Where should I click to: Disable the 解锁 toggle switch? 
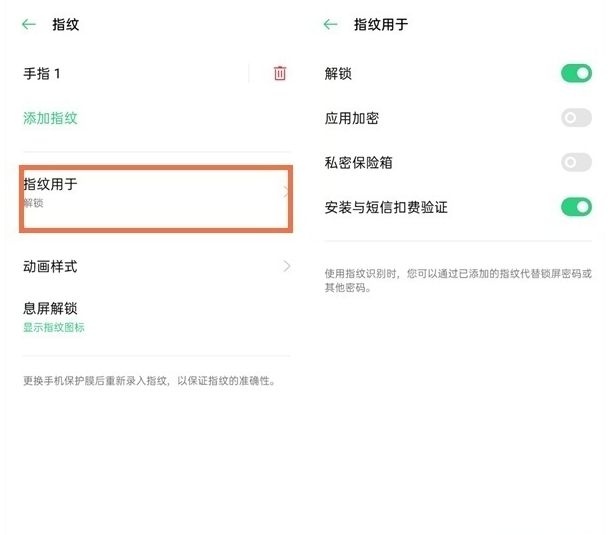tap(576, 73)
